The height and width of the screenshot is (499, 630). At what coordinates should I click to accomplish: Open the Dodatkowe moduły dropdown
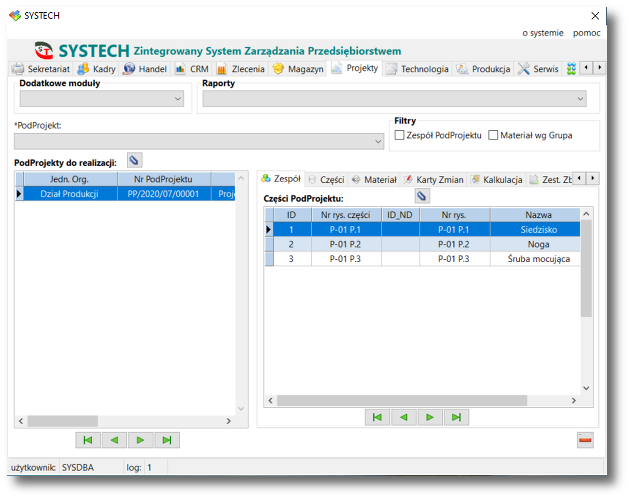coord(102,99)
